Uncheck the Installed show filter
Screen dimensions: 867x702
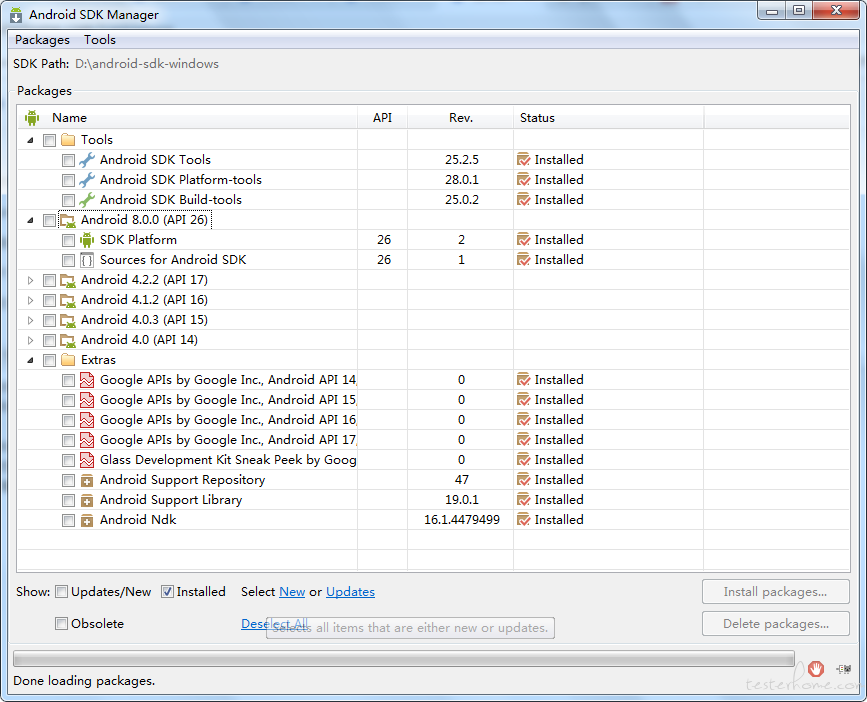click(x=167, y=592)
